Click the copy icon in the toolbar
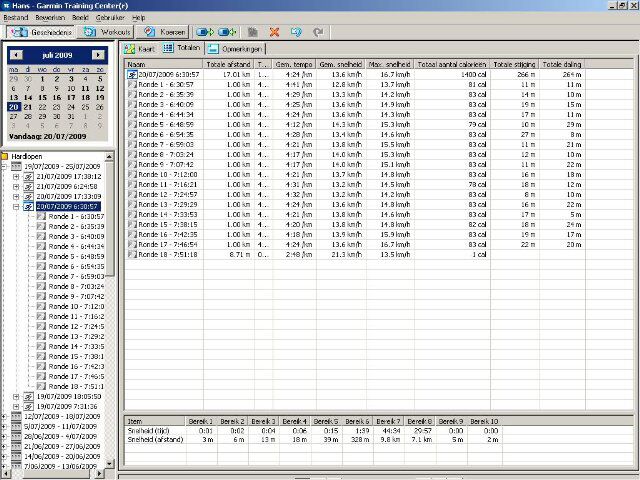The height and width of the screenshot is (480, 640). [252, 32]
